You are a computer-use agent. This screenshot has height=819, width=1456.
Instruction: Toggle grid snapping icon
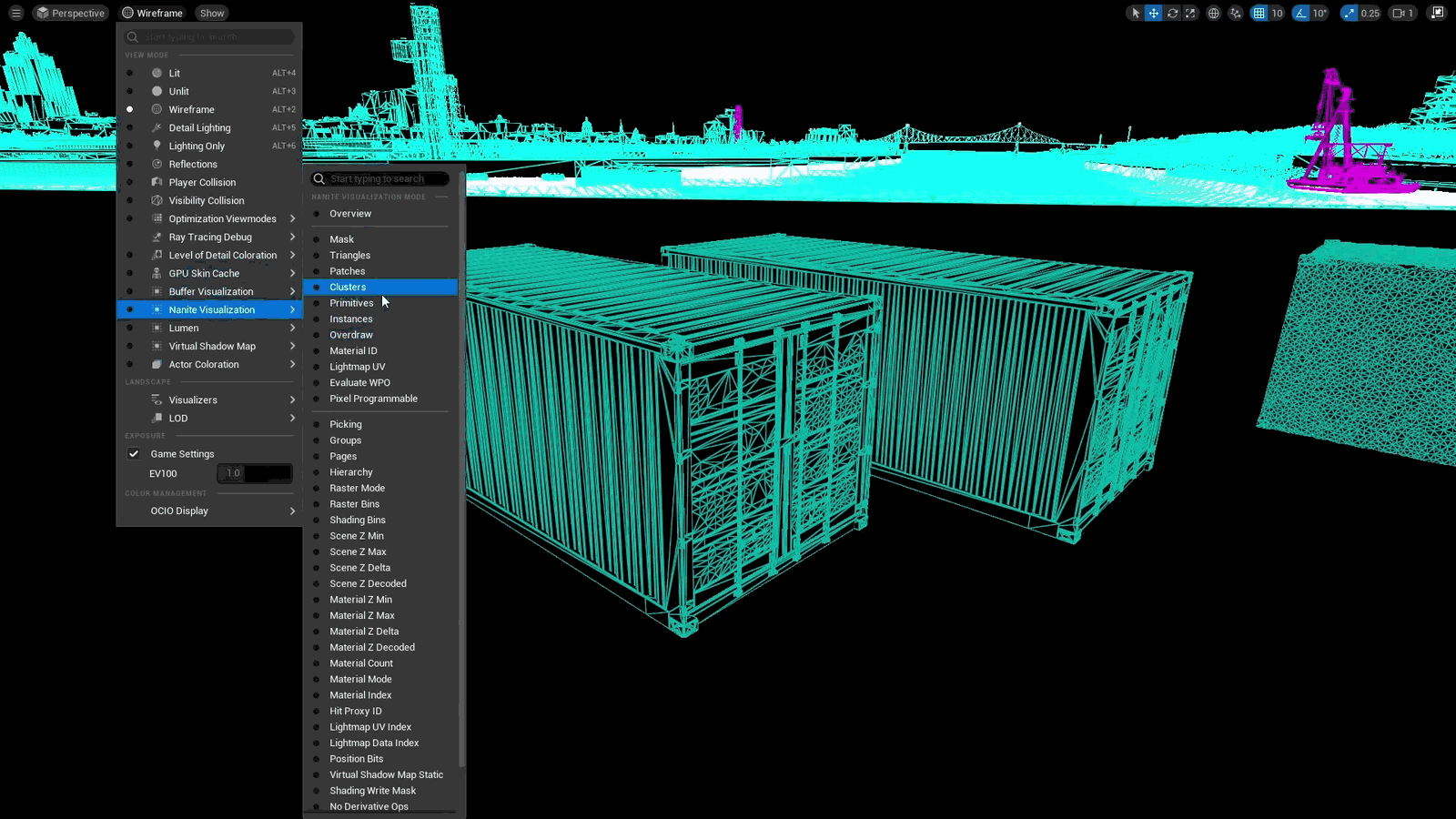pos(1259,13)
